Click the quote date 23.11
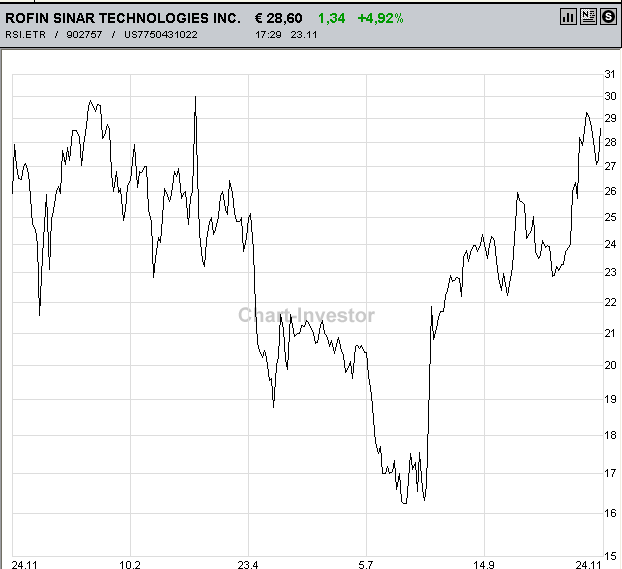This screenshot has width=622, height=569. tap(304, 35)
